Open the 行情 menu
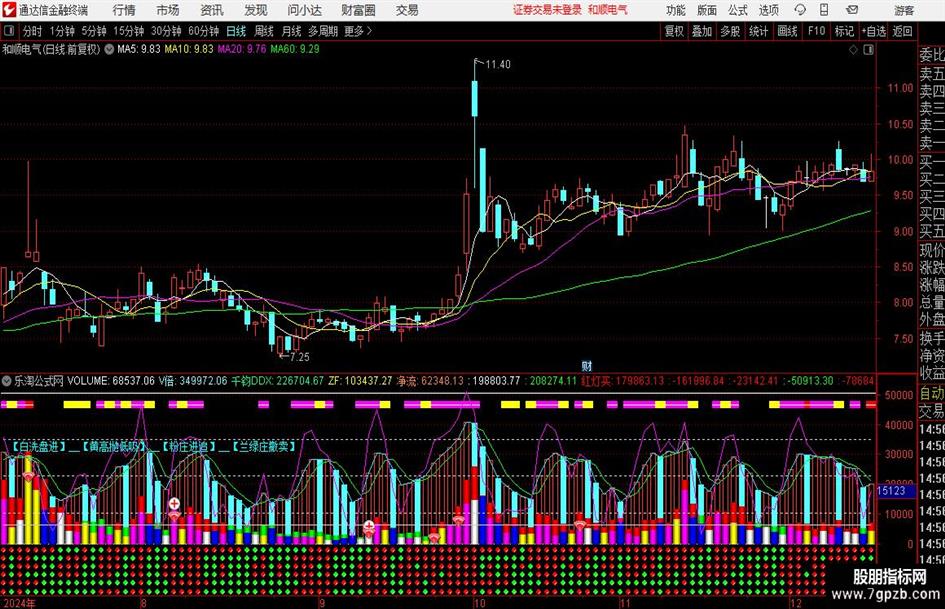Image resolution: width=945 pixels, height=609 pixels. point(124,10)
